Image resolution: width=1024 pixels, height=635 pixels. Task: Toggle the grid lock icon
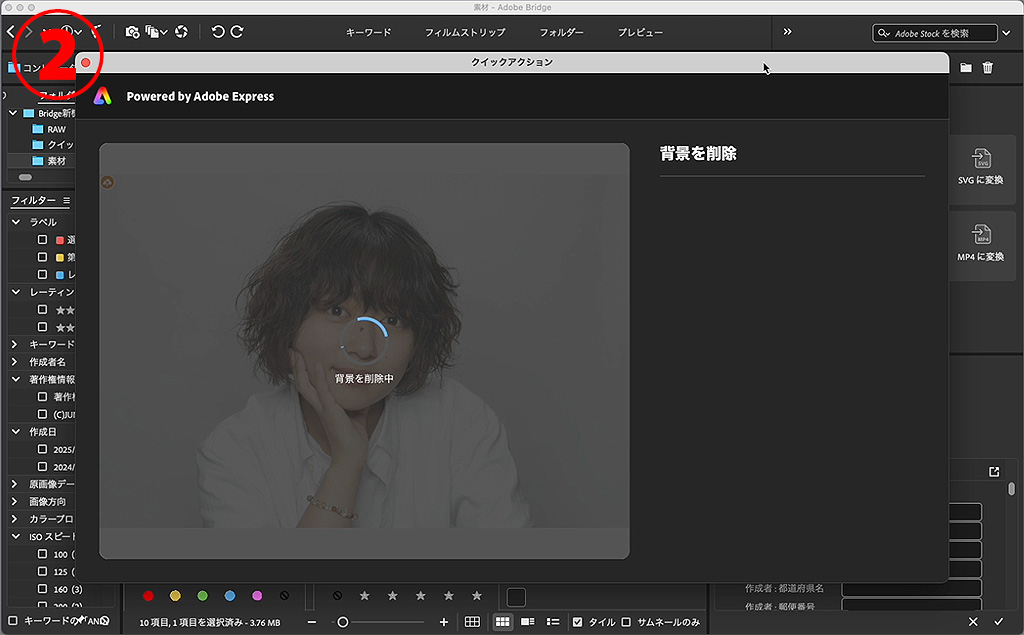(x=472, y=622)
